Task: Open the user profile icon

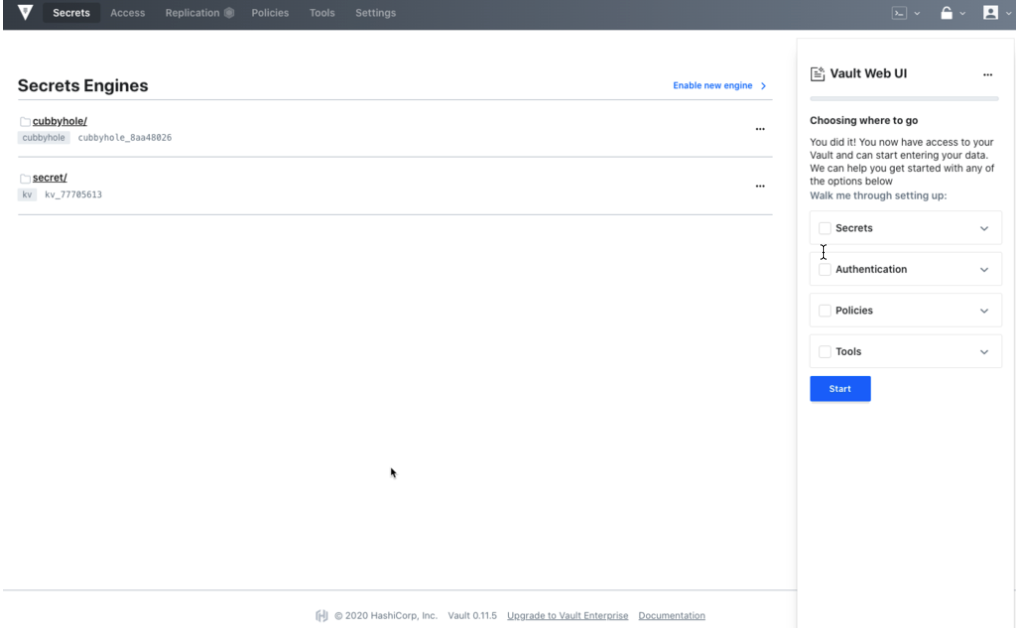Action: 990,13
